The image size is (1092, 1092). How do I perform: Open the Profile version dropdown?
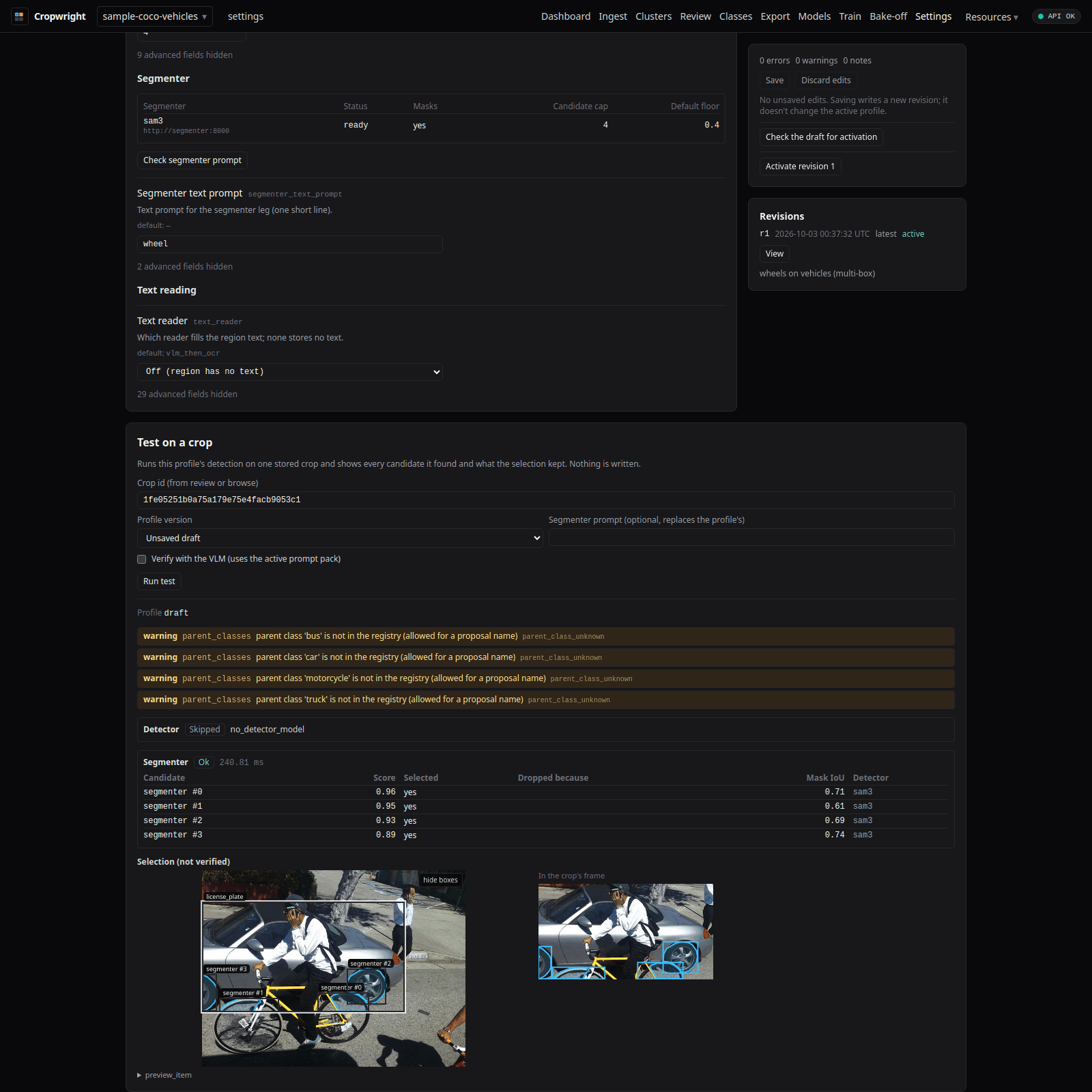click(x=340, y=538)
